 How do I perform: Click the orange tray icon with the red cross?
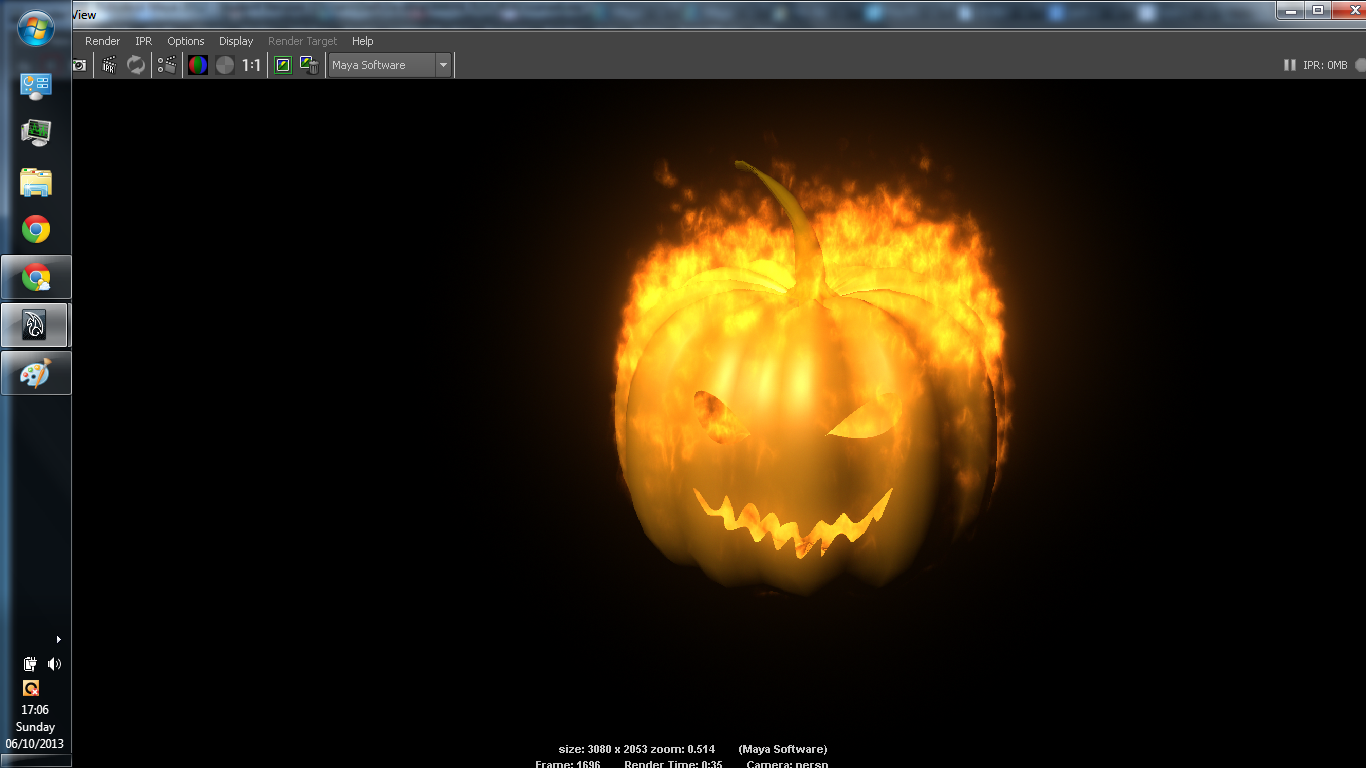pos(30,688)
